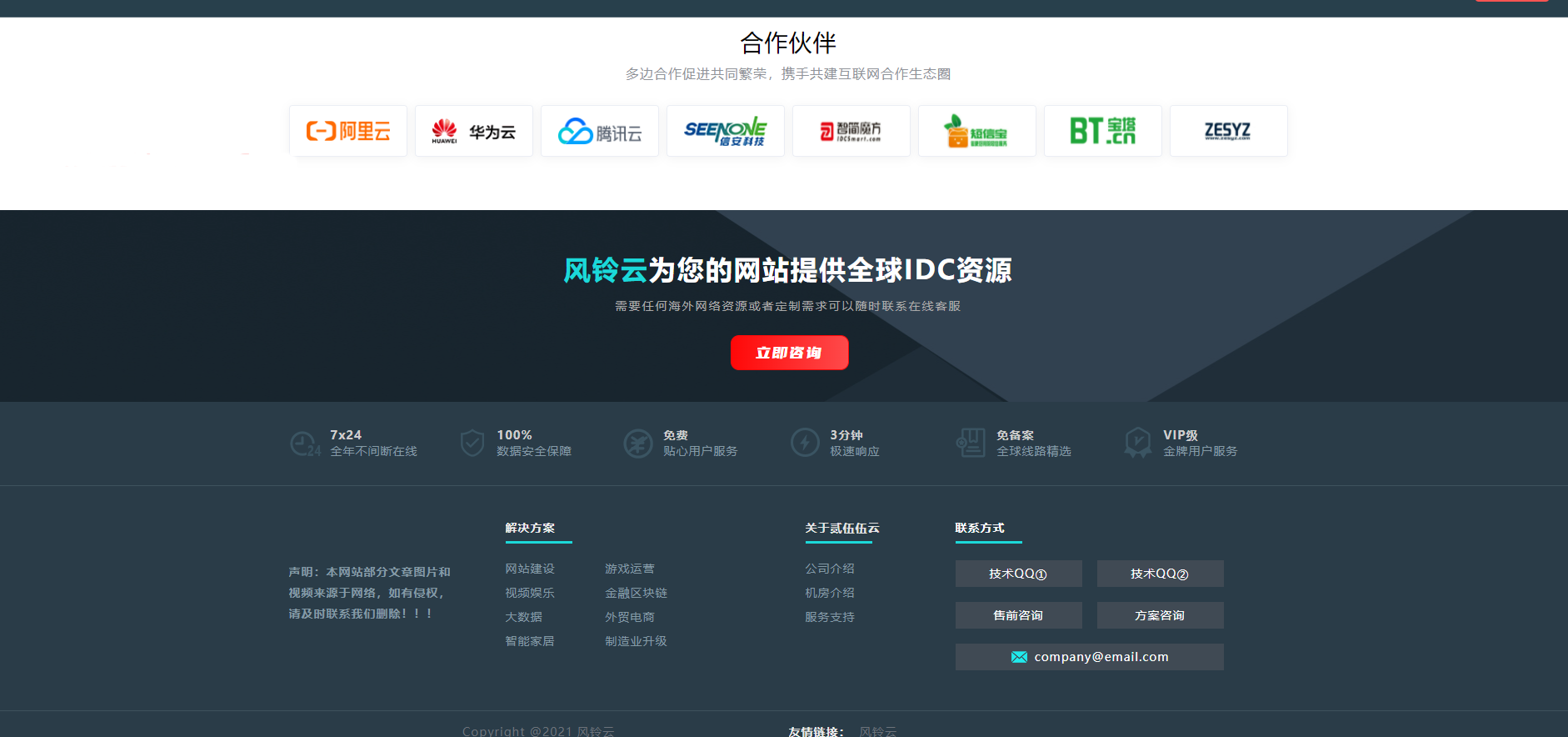Click the 数据安全保障 text
This screenshot has width=1568, height=737.
[x=534, y=451]
